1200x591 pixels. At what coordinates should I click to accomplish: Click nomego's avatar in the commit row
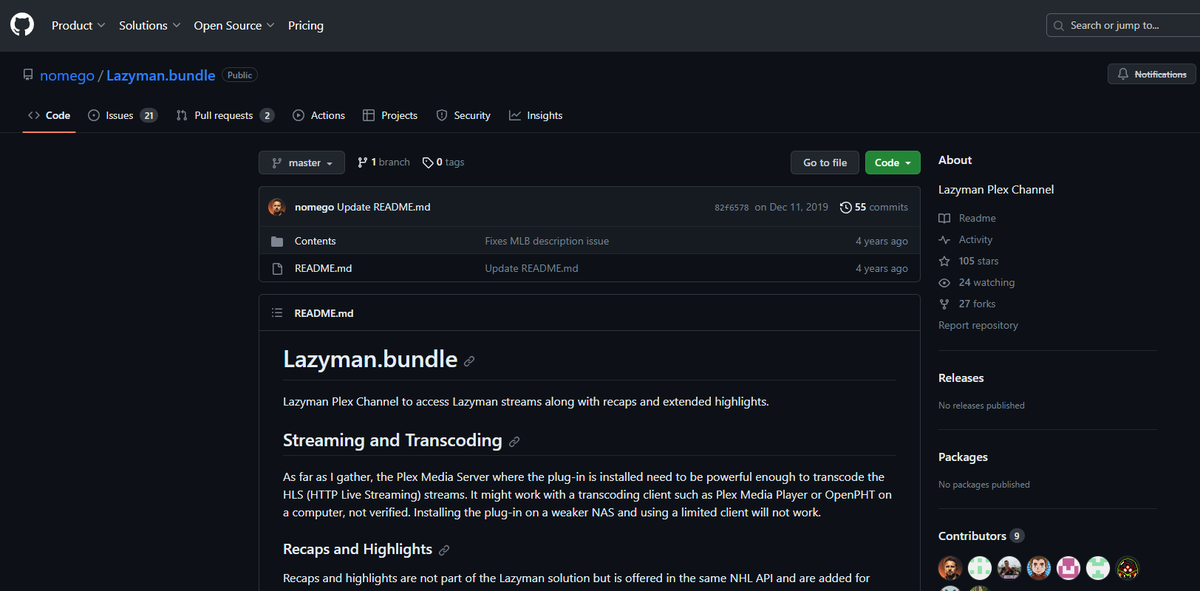coord(277,207)
